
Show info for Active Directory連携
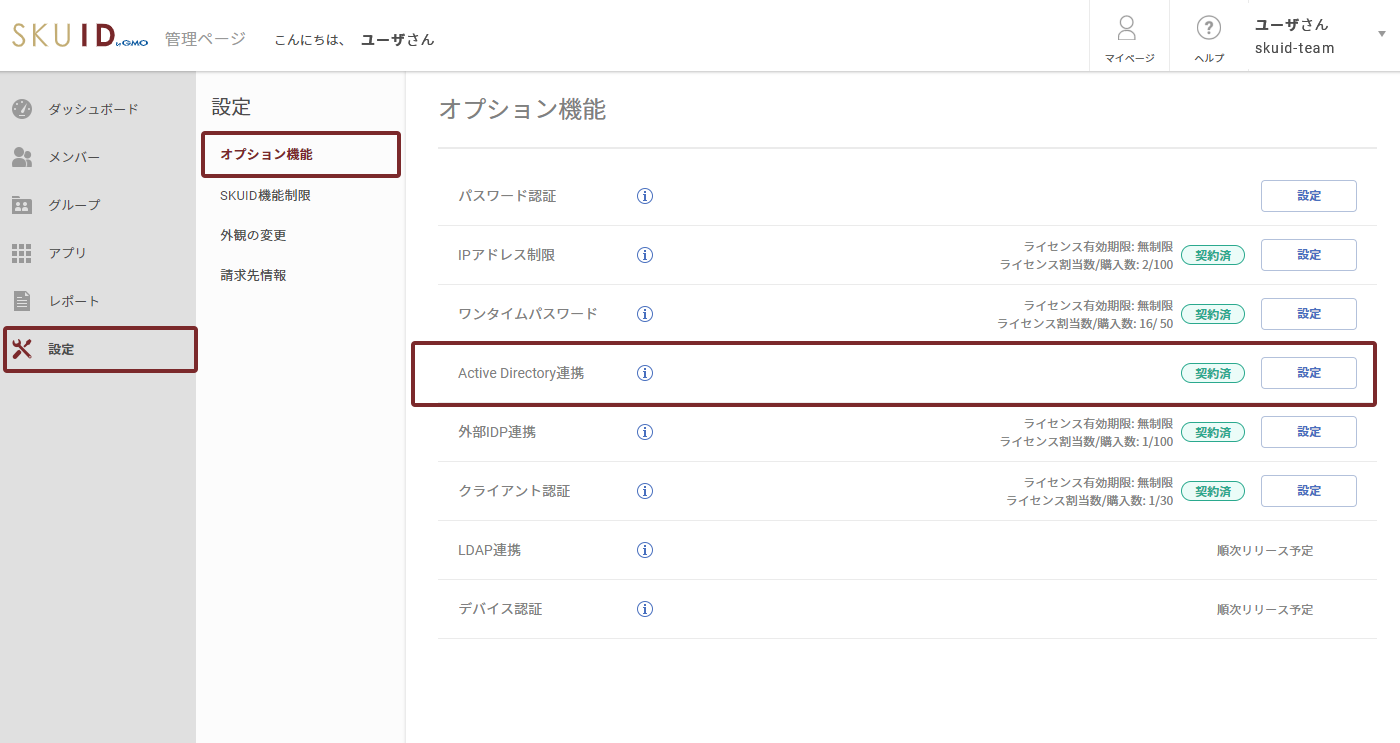tap(645, 373)
